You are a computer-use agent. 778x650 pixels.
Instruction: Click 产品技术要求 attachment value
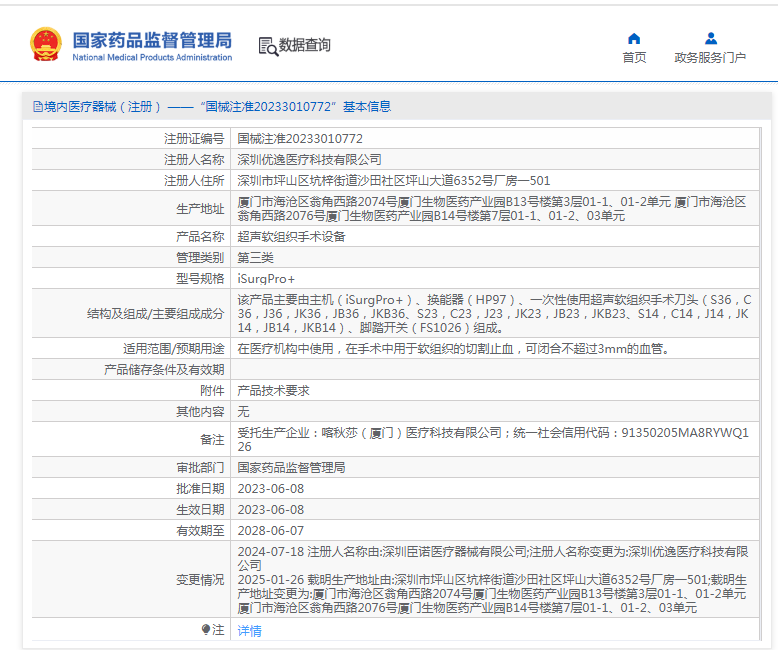click(273, 391)
